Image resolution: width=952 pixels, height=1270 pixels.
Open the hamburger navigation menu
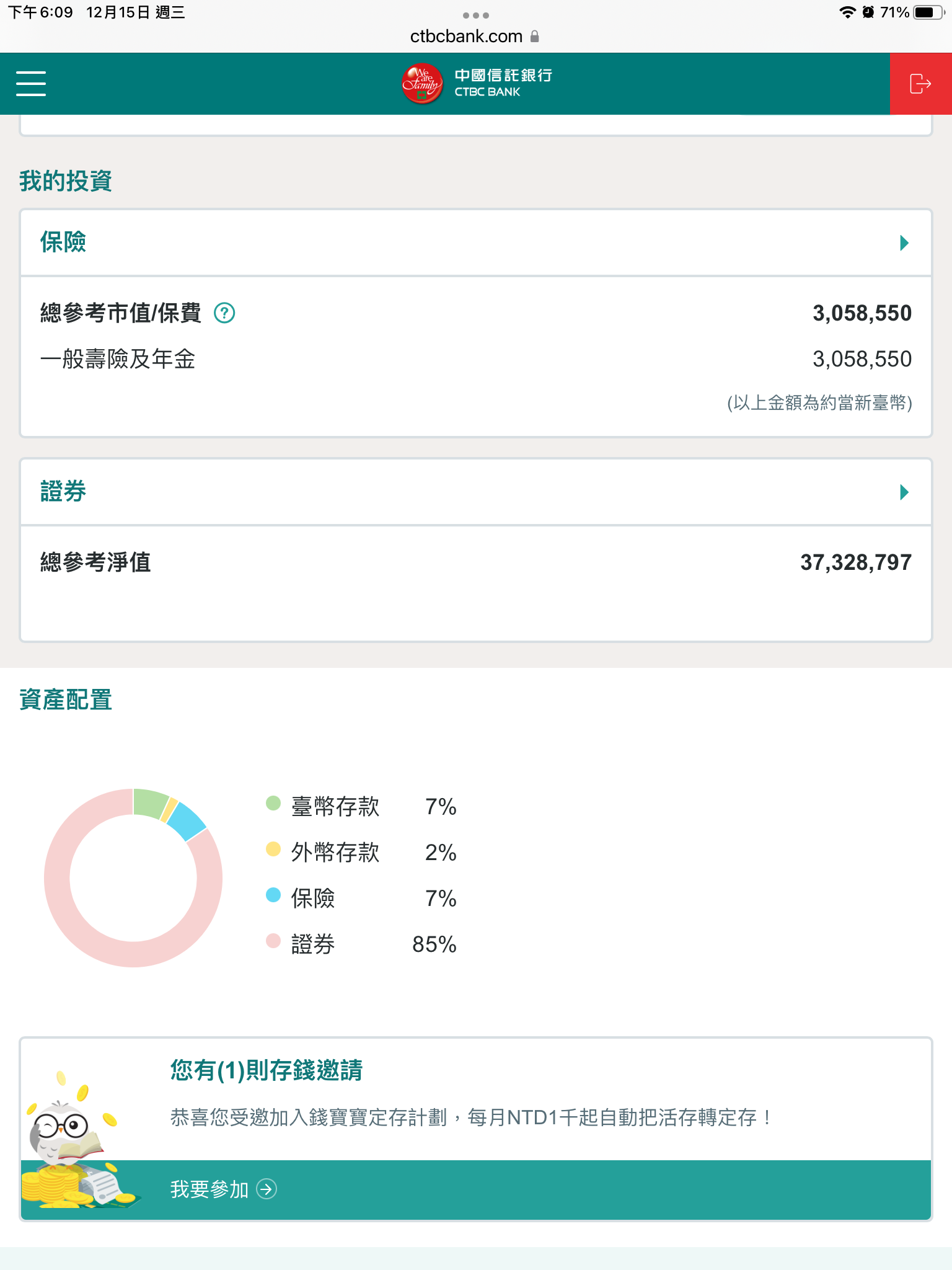(31, 84)
